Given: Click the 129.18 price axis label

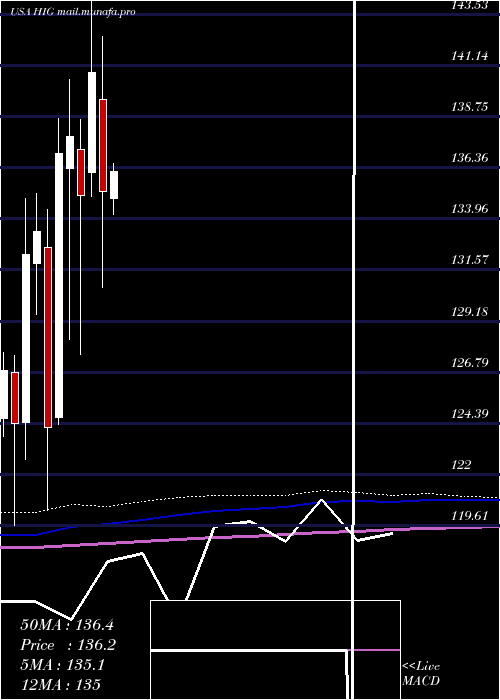Looking at the screenshot, I should pyautogui.click(x=470, y=311).
